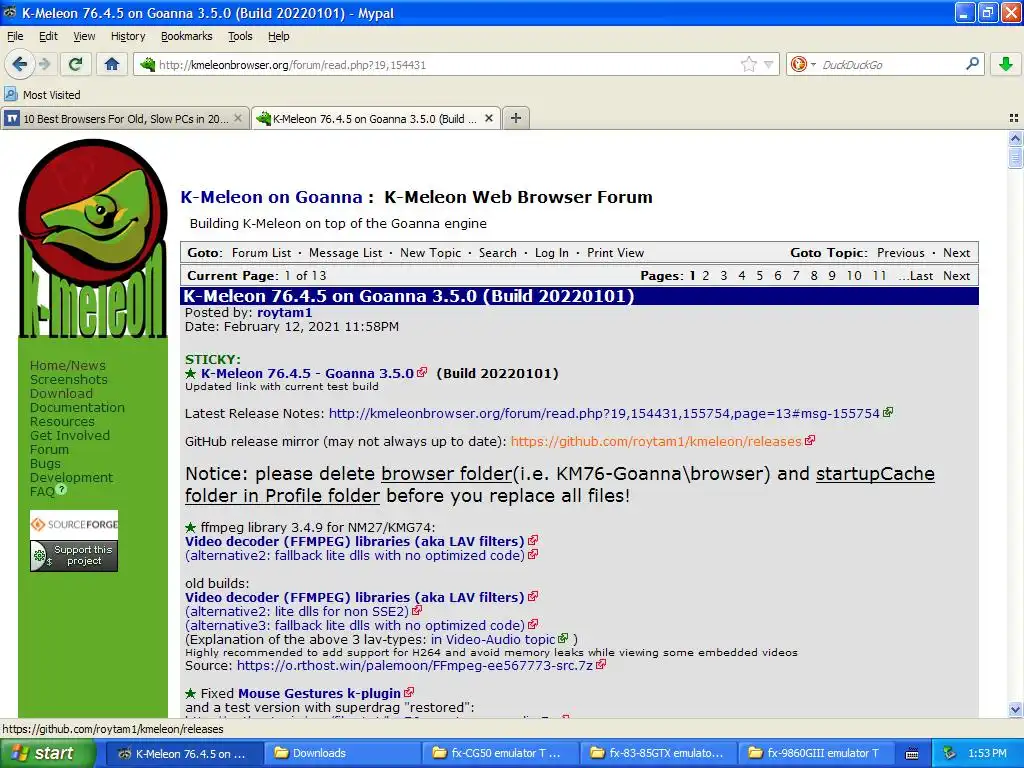Open the URL history dropdown arrow
The height and width of the screenshot is (768, 1024).
769,65
